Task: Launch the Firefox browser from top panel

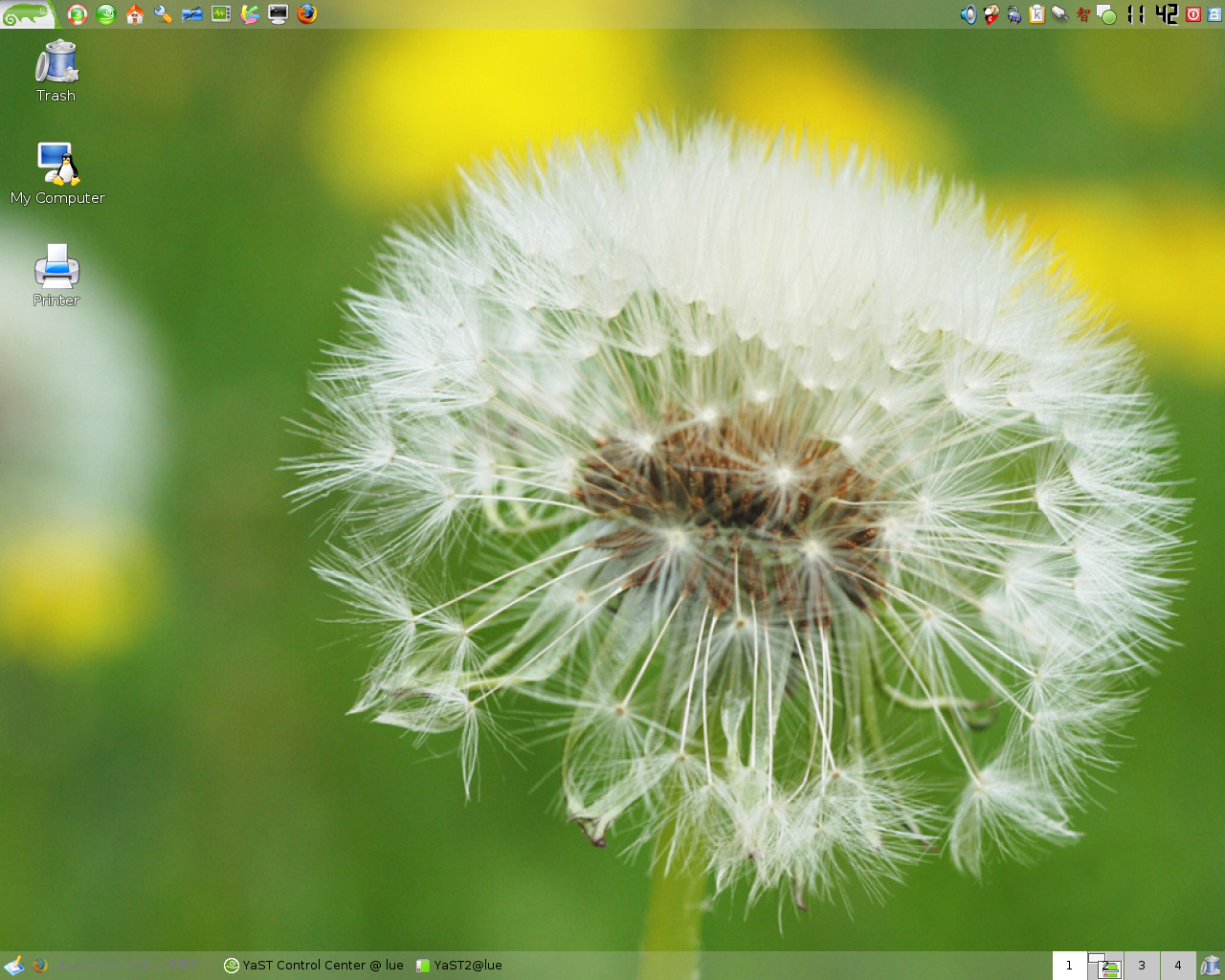Action: [307, 14]
